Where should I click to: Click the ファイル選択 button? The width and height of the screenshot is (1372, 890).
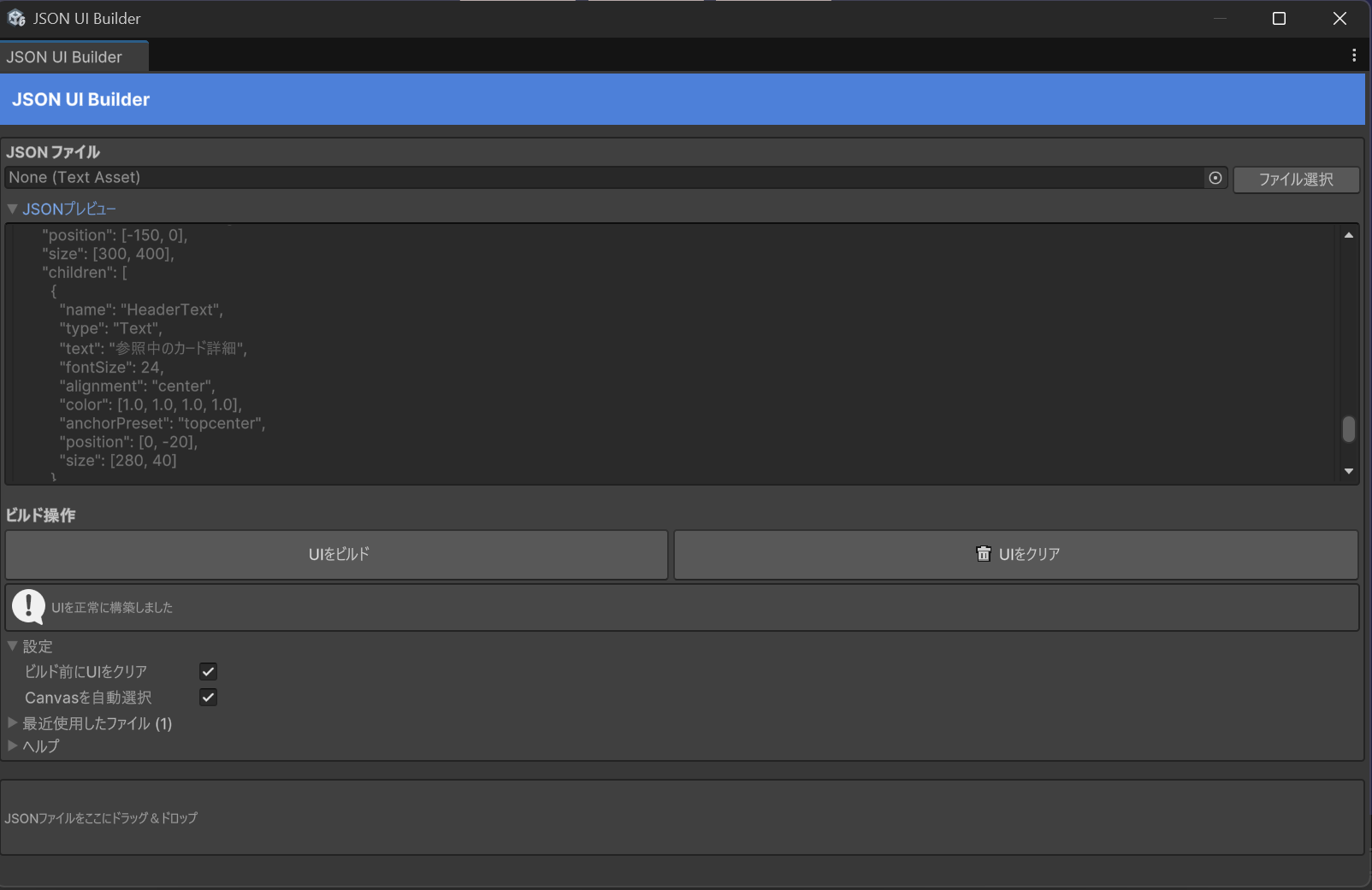(x=1296, y=180)
